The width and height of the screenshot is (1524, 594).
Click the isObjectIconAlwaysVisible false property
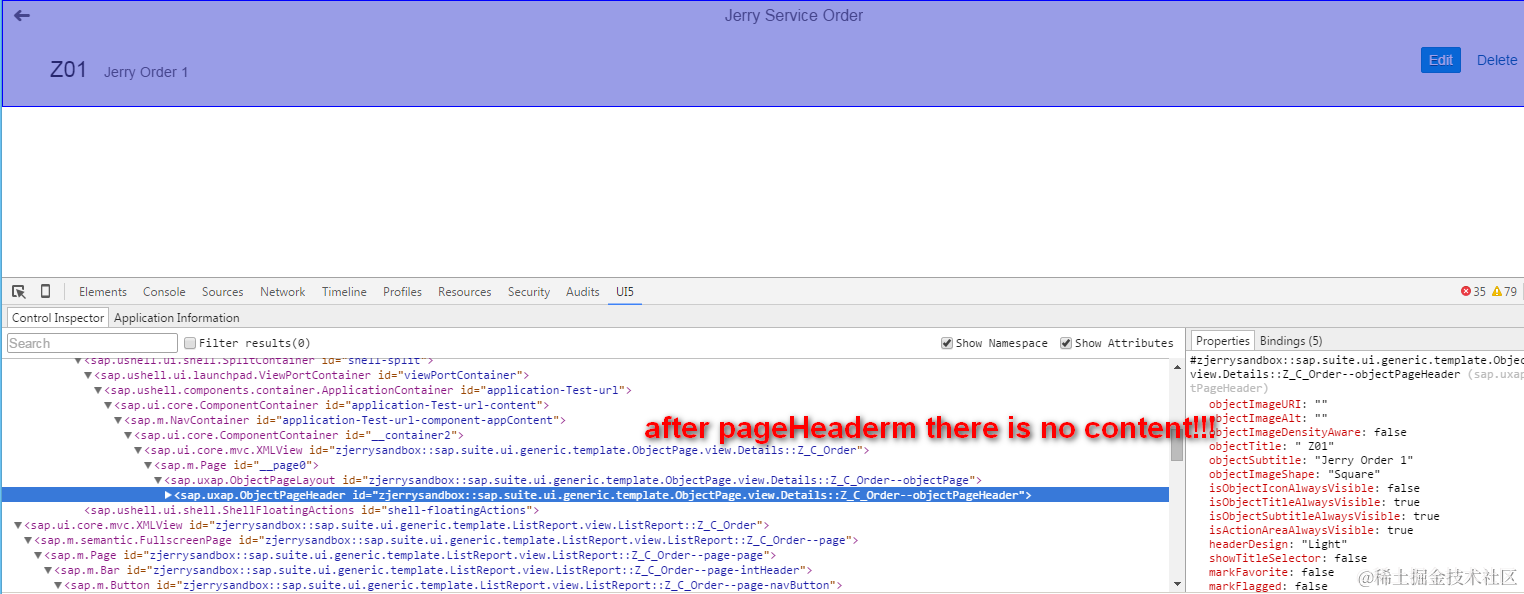click(1314, 488)
